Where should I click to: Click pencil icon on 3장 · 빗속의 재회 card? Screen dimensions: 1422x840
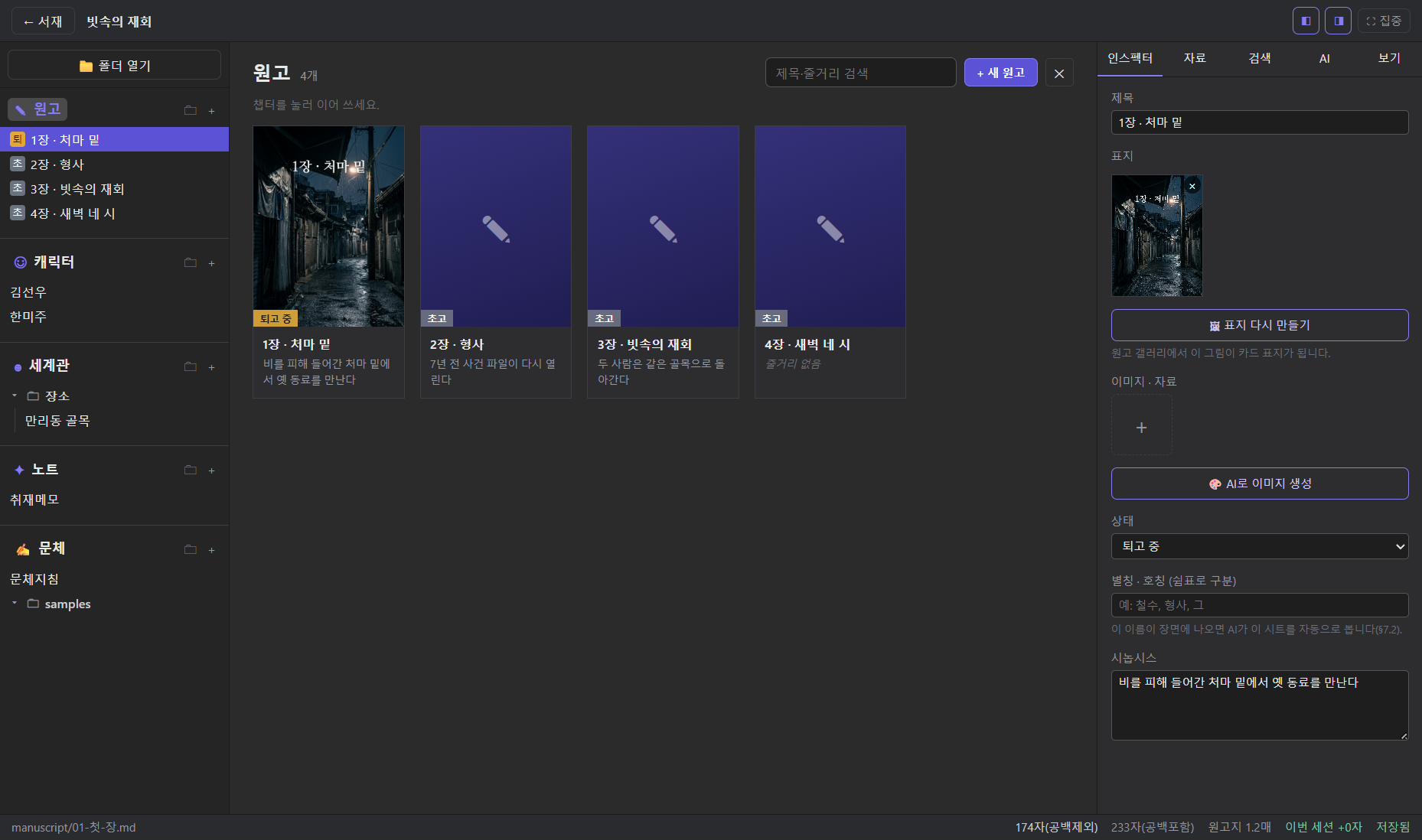pyautogui.click(x=663, y=229)
